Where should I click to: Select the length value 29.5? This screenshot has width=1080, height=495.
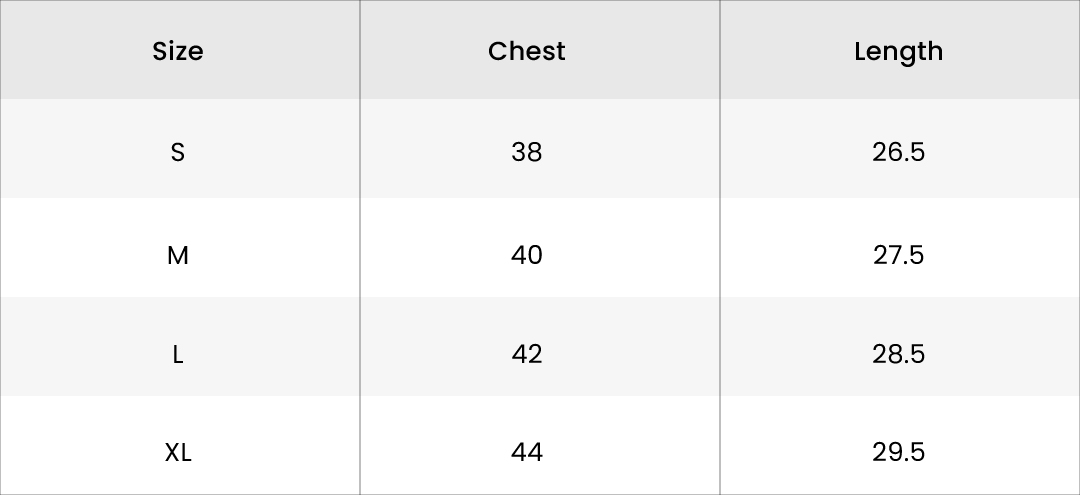pyautogui.click(x=898, y=453)
